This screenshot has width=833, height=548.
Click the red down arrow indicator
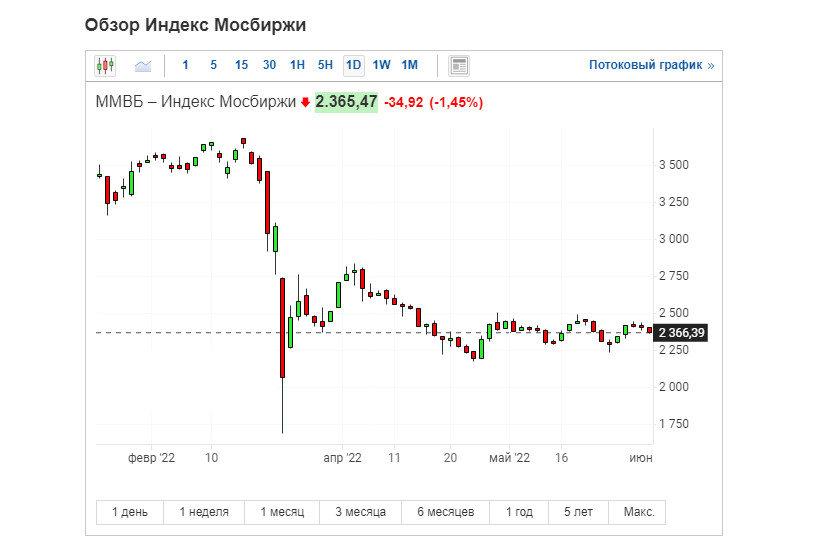click(305, 102)
